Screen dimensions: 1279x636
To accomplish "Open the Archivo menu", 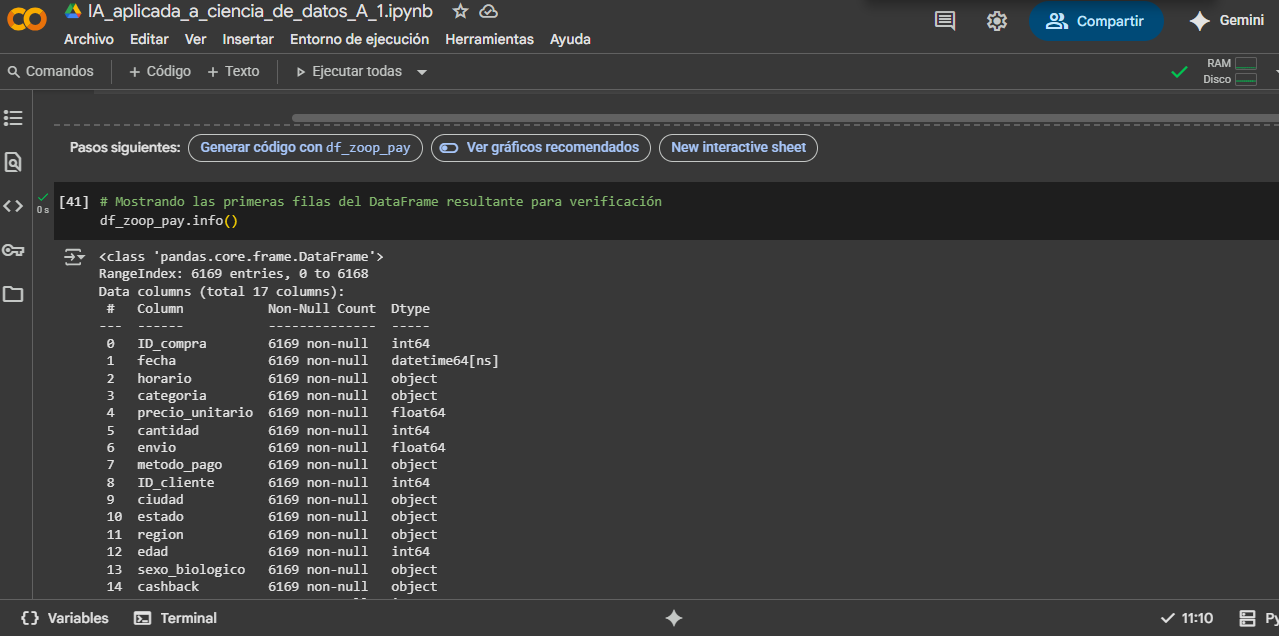I will point(89,39).
